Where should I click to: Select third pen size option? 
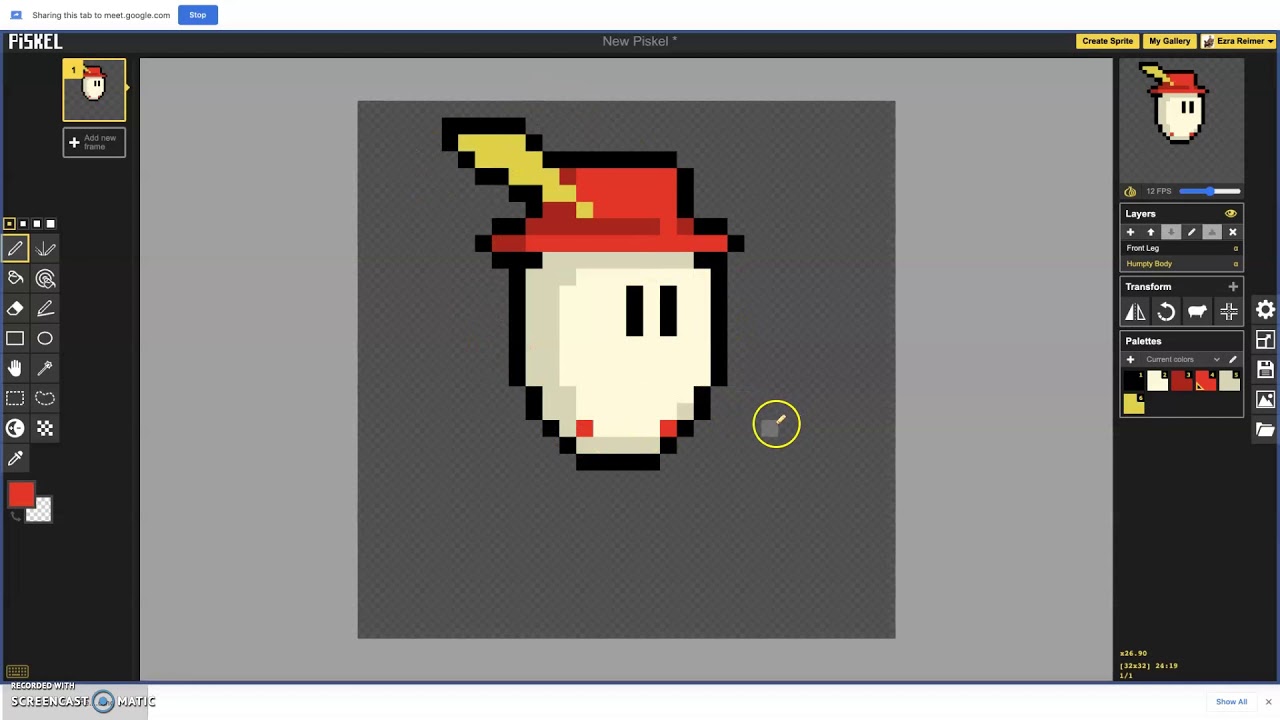(x=37, y=224)
